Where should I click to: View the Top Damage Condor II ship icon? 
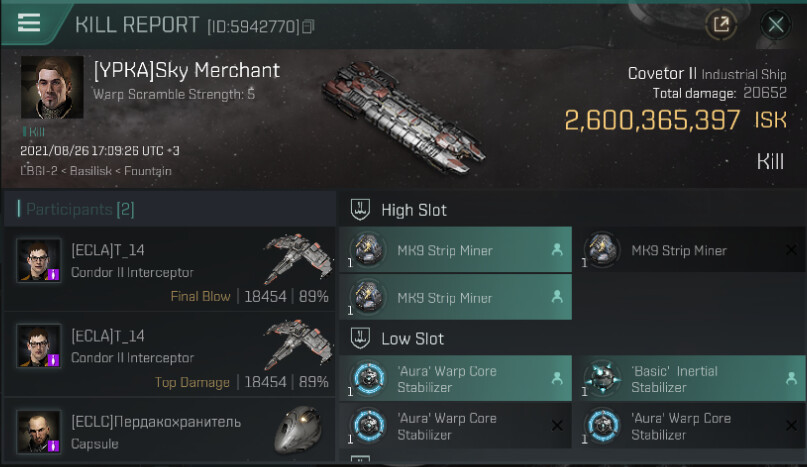coord(297,345)
